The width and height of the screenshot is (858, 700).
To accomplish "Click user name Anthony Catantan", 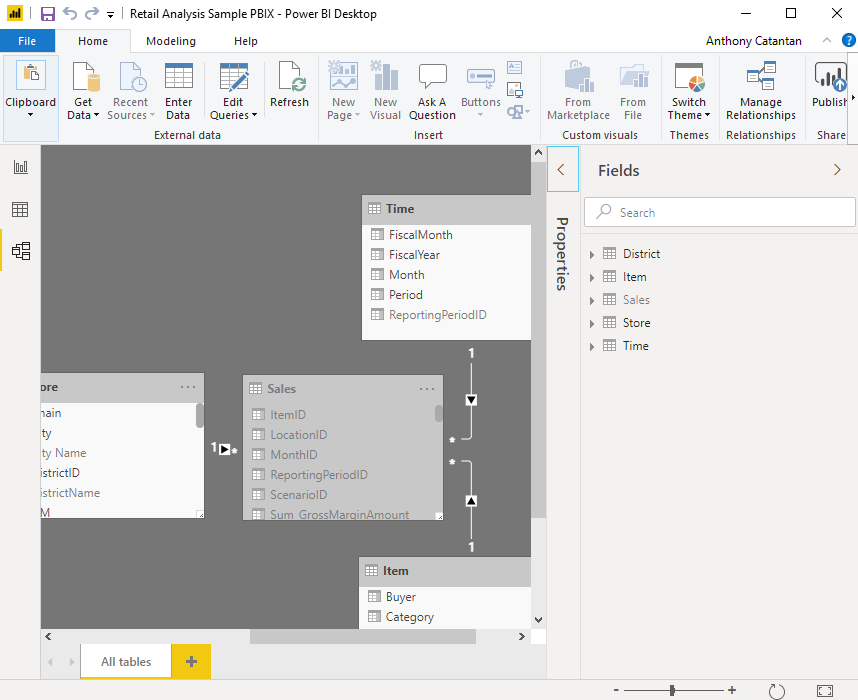I will point(753,41).
